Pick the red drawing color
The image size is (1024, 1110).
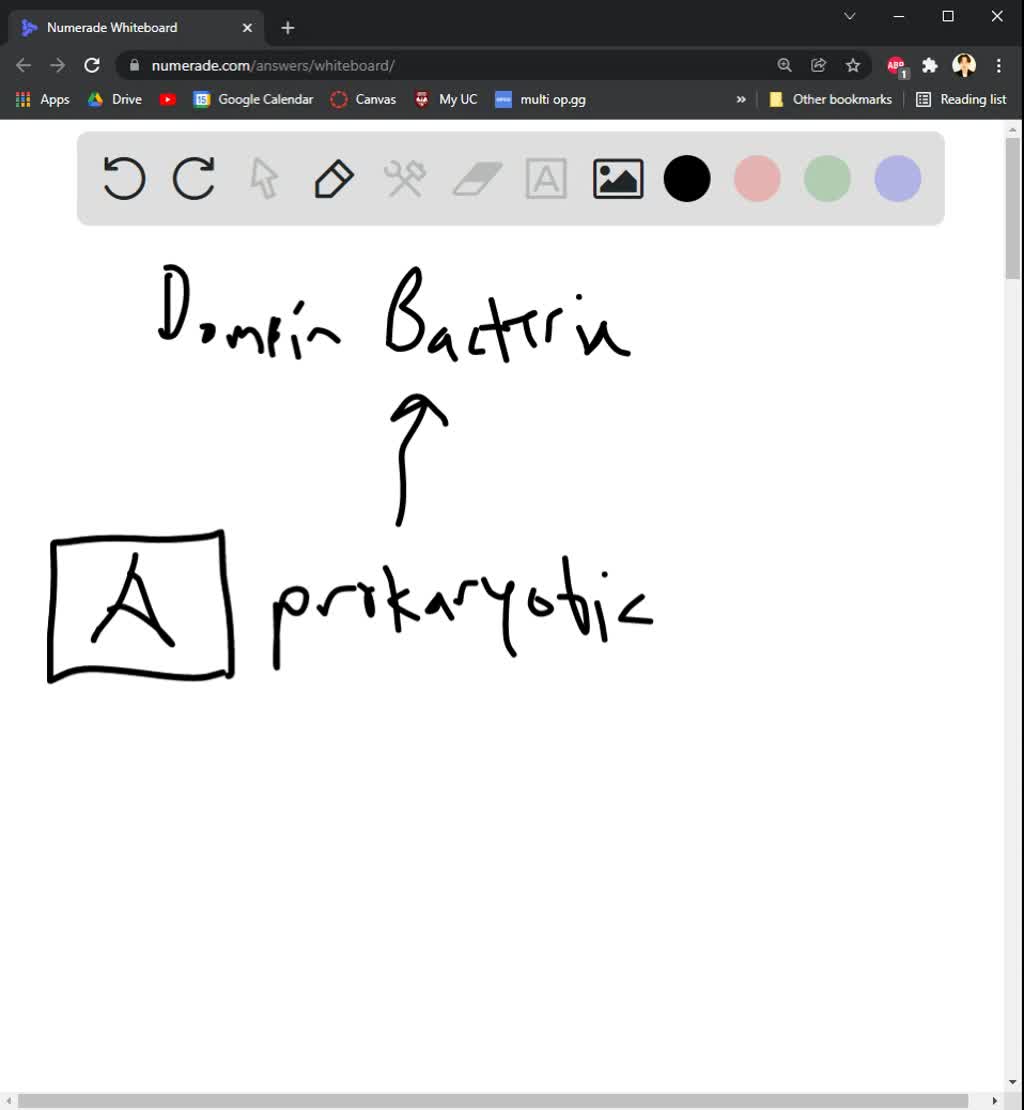757,178
